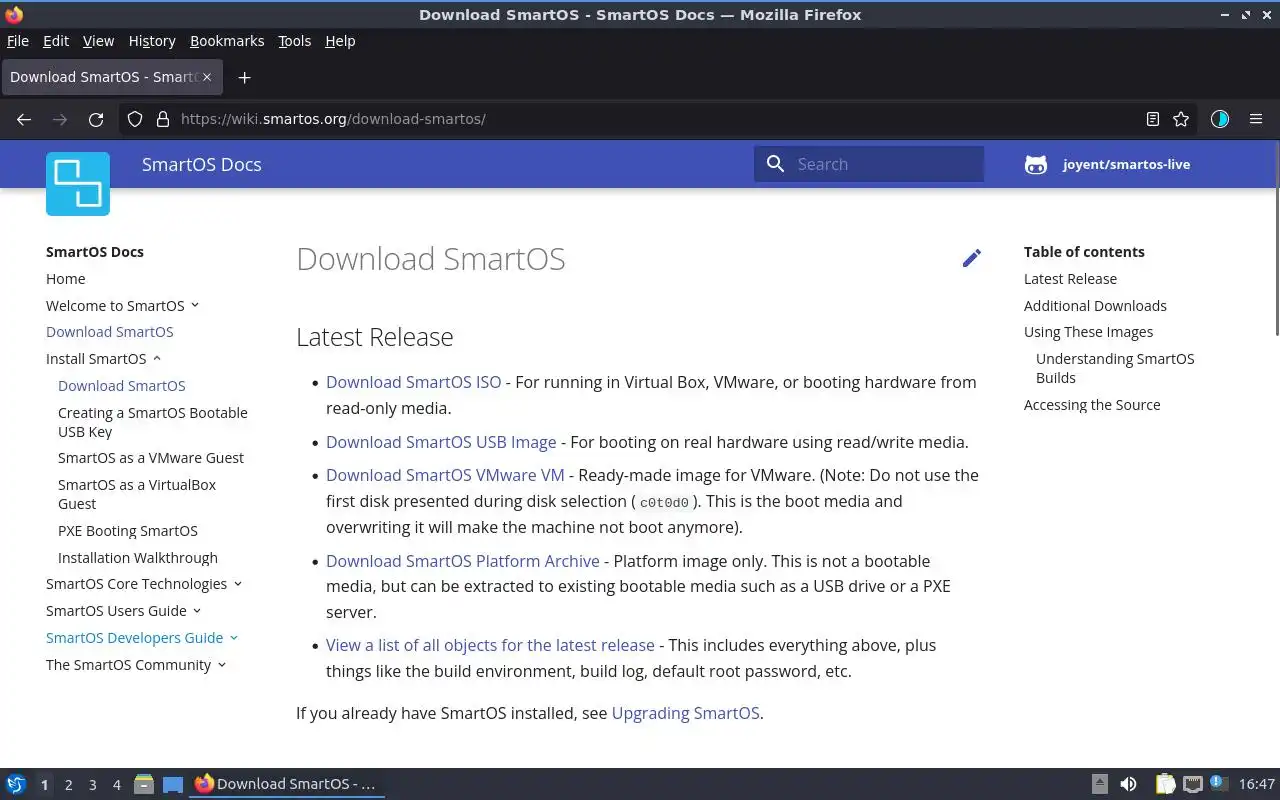Open the History menu

(152, 41)
